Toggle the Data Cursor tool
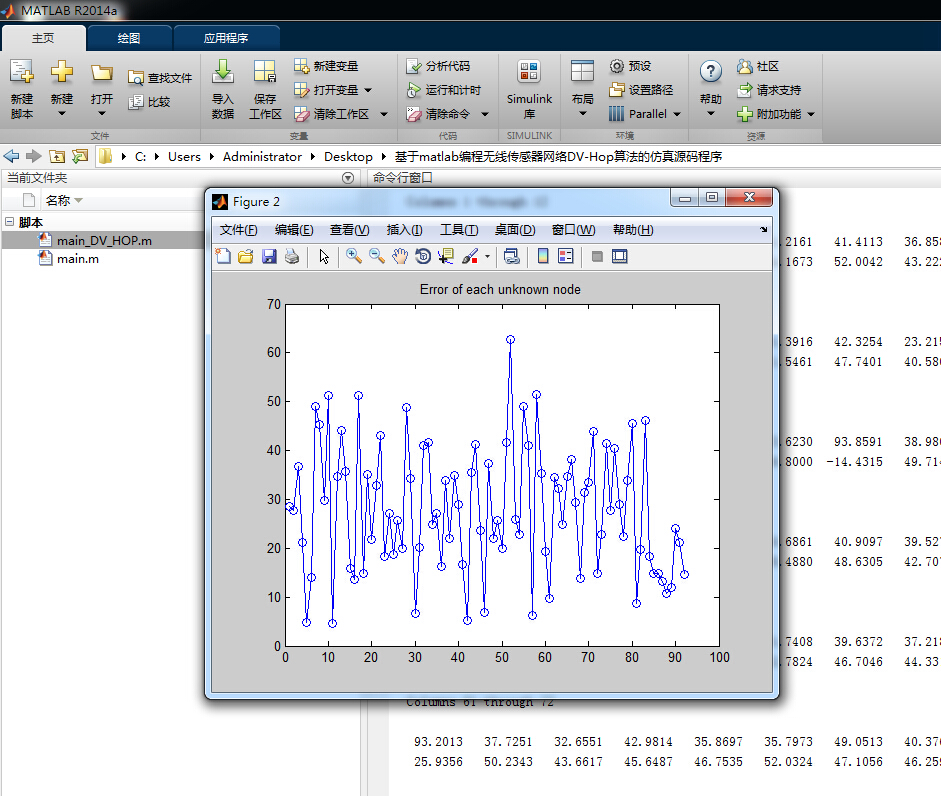Screen dimensions: 941x796 [446, 256]
